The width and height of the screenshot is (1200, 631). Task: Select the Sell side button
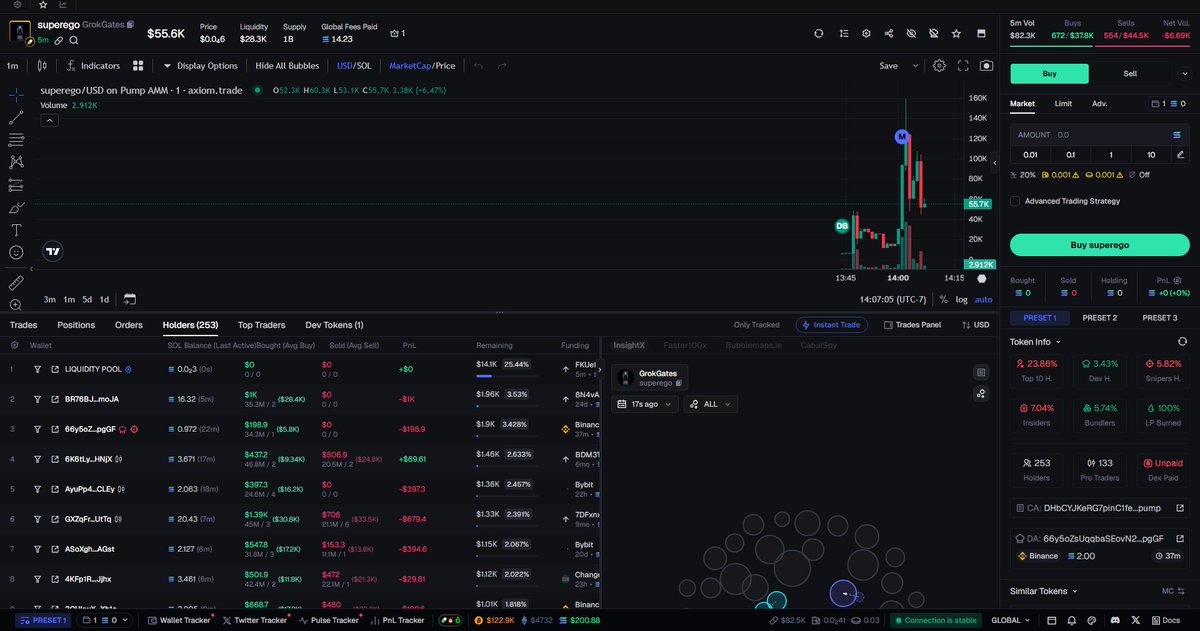1130,74
